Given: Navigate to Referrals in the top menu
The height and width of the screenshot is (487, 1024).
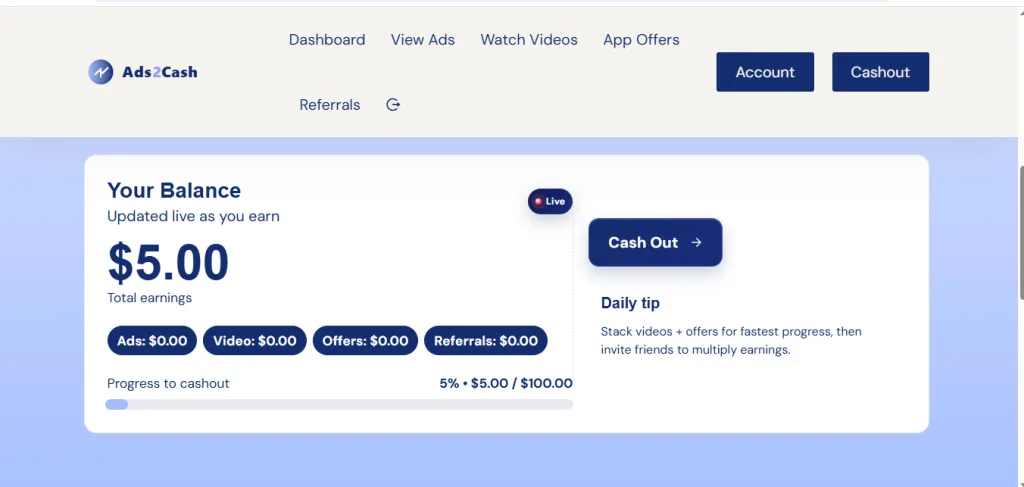Looking at the screenshot, I should tap(330, 105).
